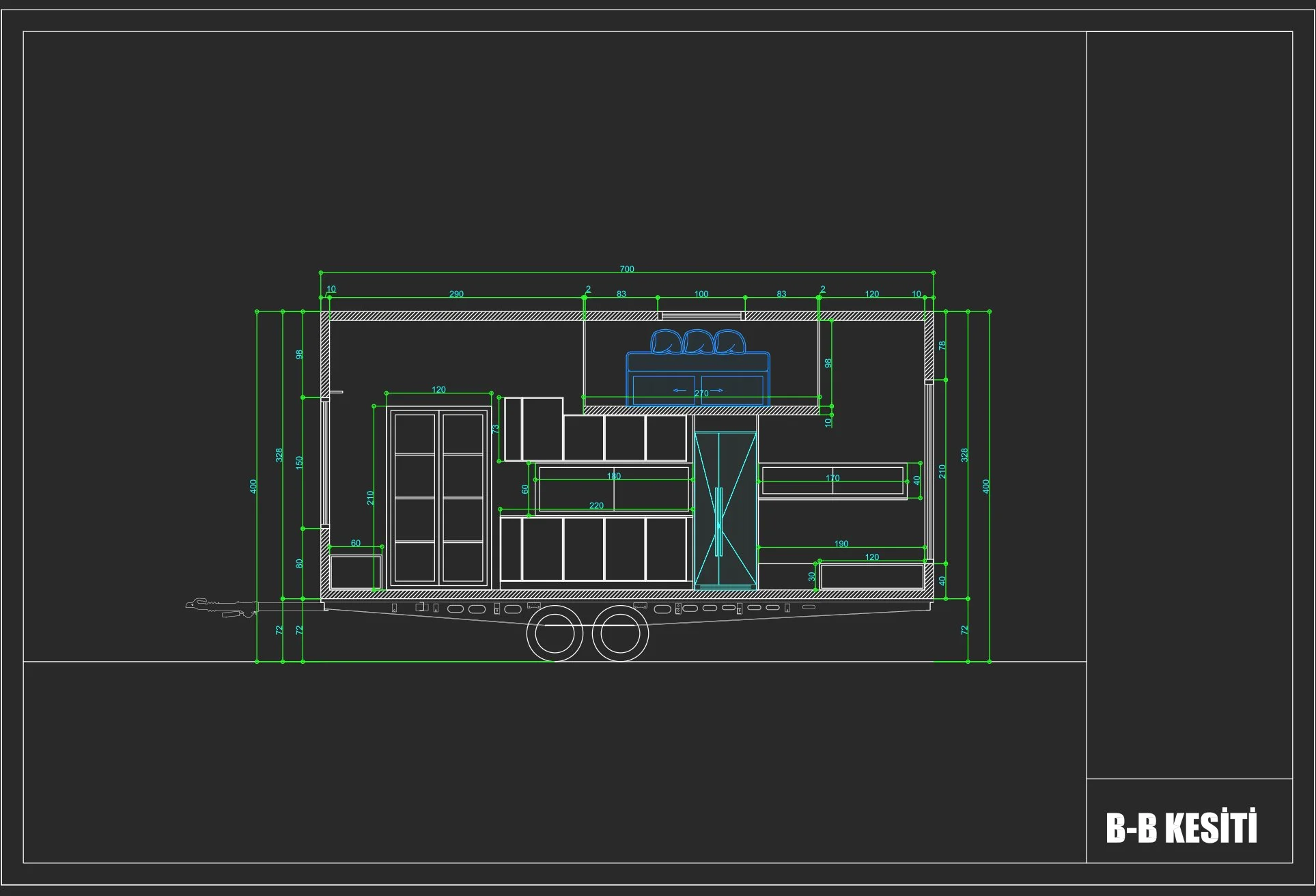Select the 170 shelf dimension text

coord(832,478)
